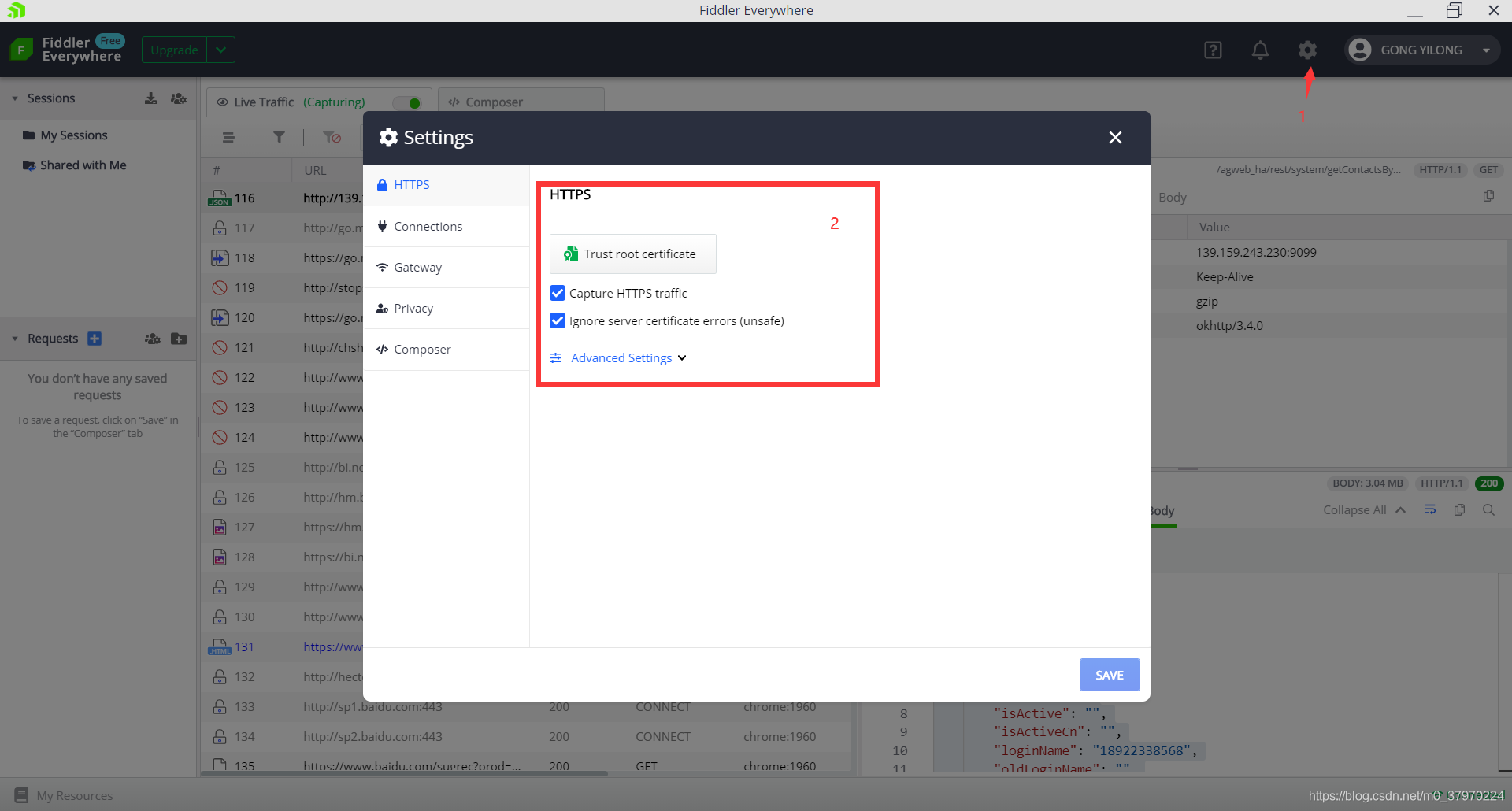This screenshot has width=1512, height=811.
Task: Open the Upgrade dropdown arrow
Action: [x=221, y=50]
